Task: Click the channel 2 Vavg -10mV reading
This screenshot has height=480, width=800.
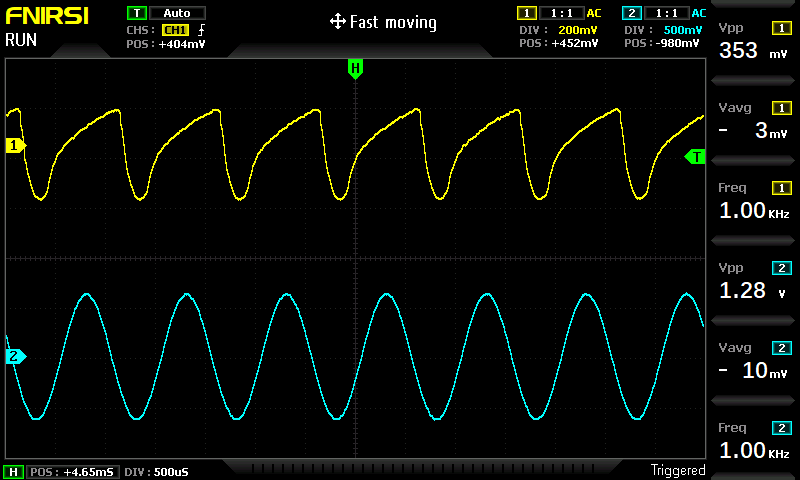Action: click(x=753, y=371)
